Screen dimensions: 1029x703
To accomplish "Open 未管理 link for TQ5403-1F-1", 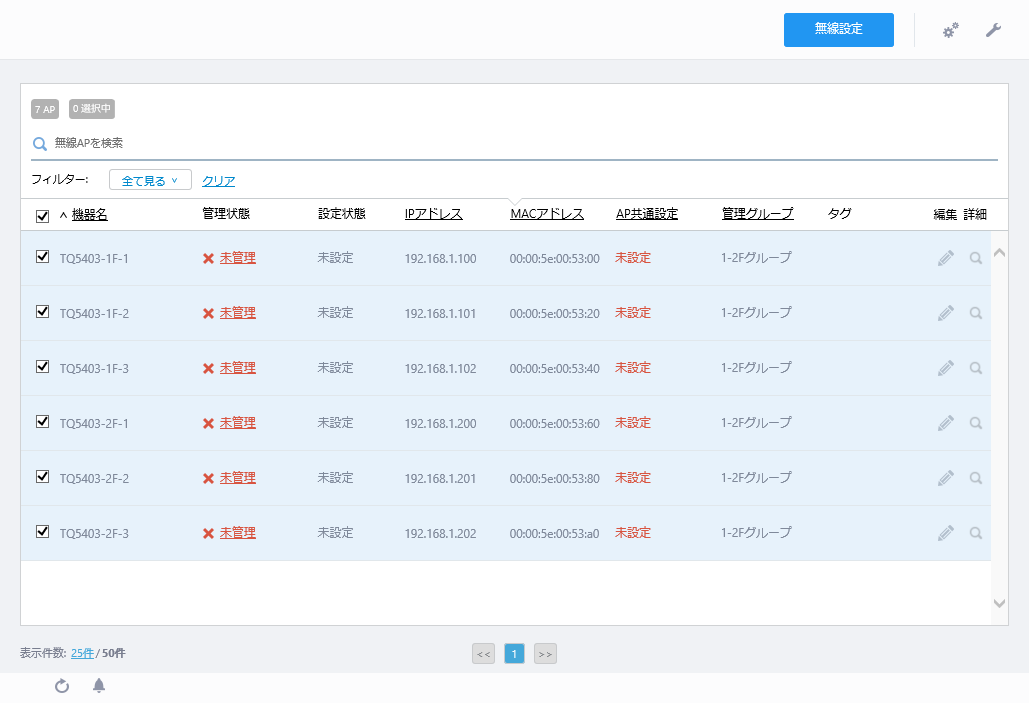I will 238,258.
